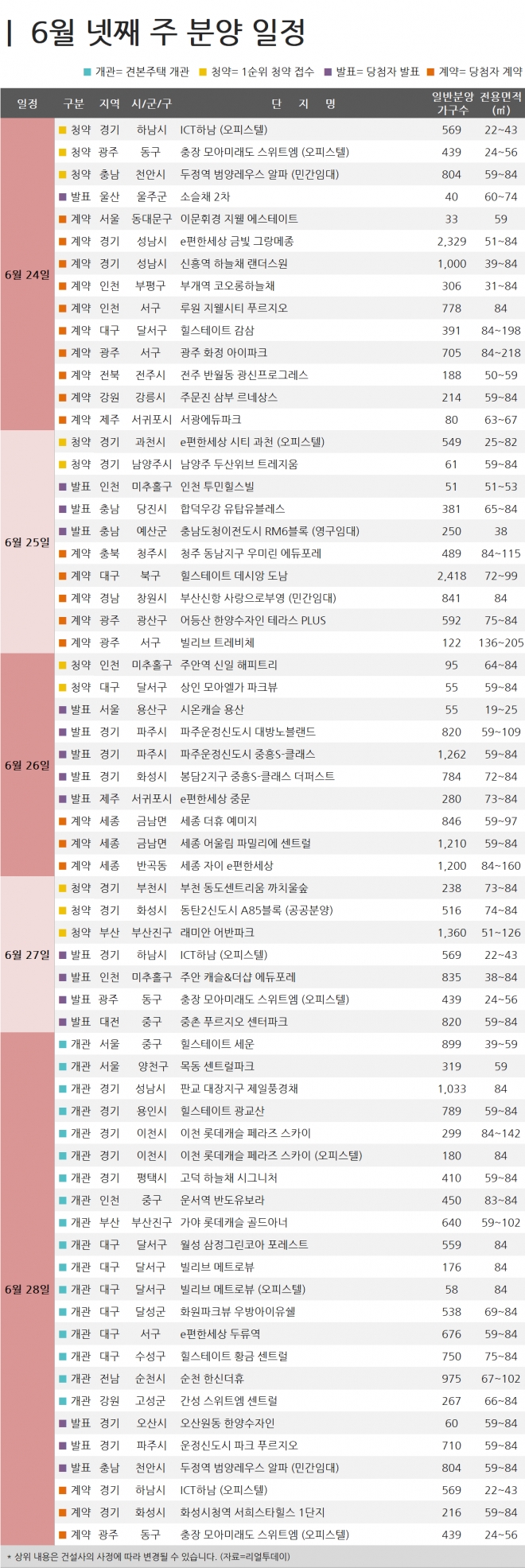
Task: Click the '일반분양 가구수' column header
Action: [x=452, y=103]
